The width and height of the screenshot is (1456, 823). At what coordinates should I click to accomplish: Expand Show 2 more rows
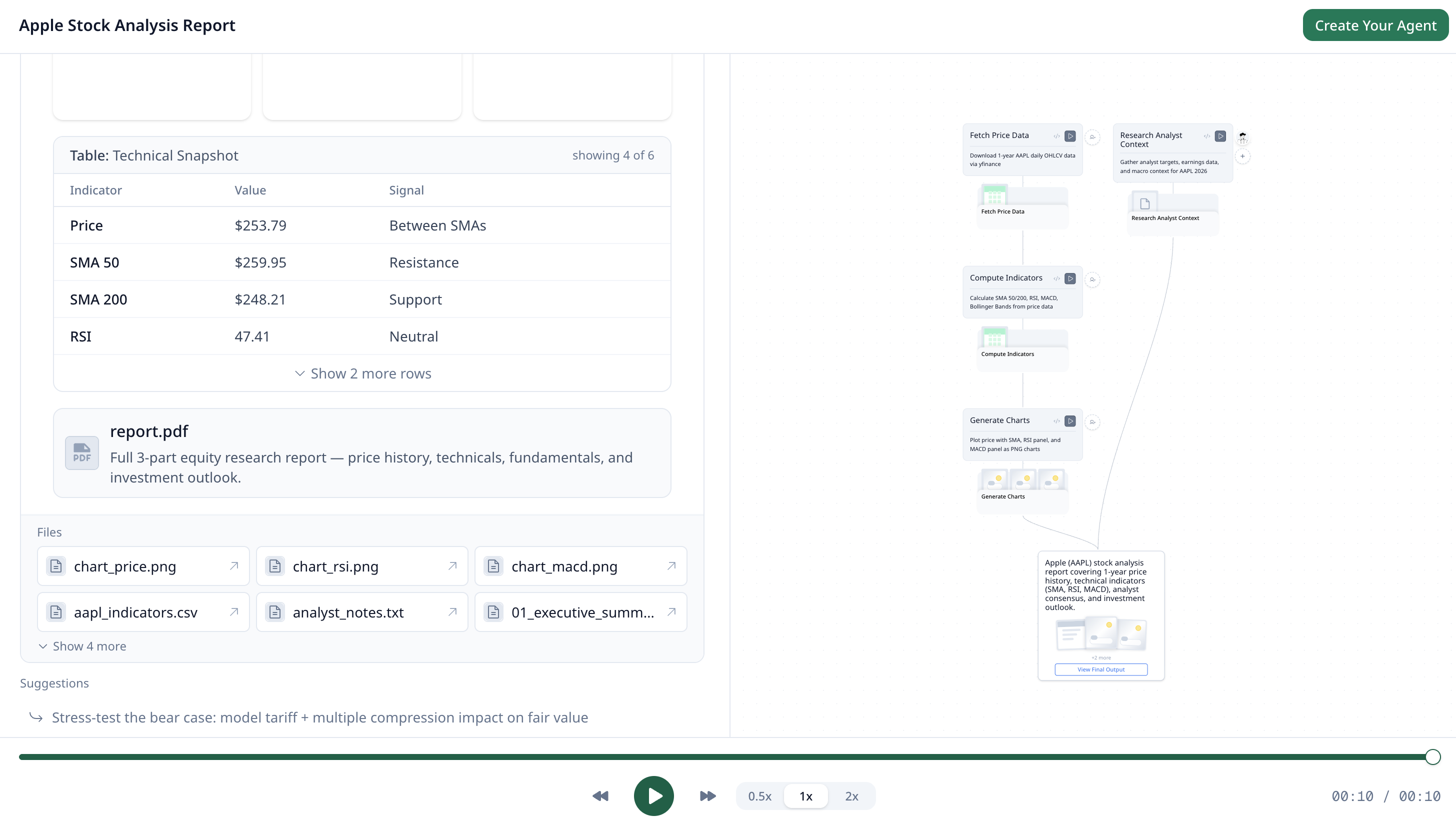(362, 373)
